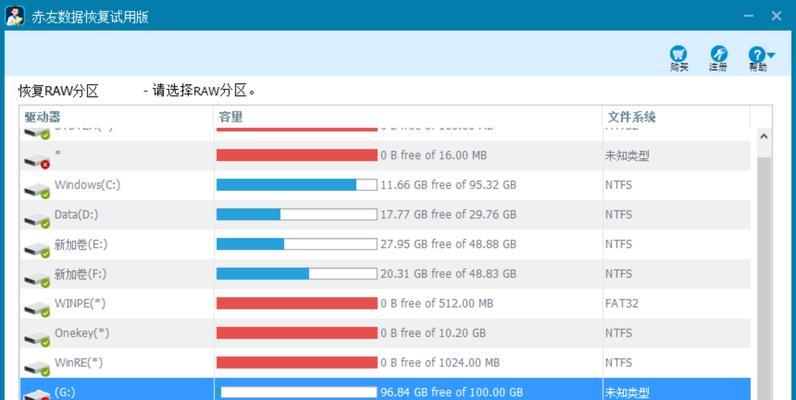Select the highlighted (G:) RAW partition
The height and width of the screenshot is (400, 796).
click(385, 389)
